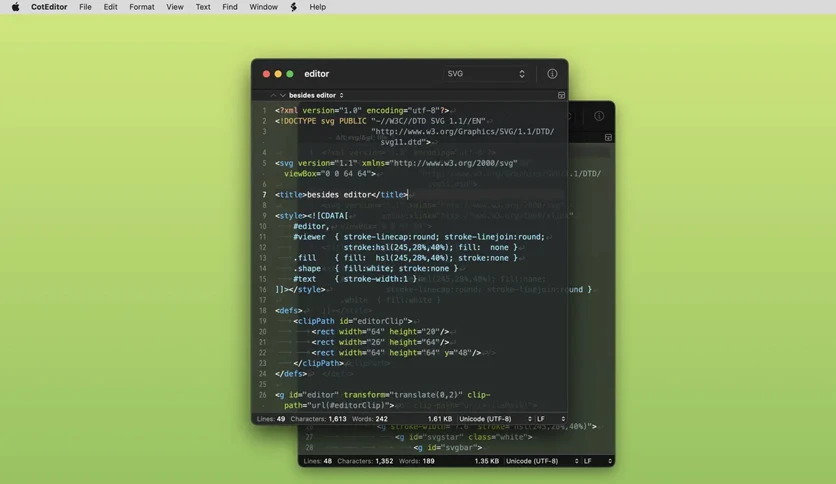
Task: Click the <g id="editor" transform line
Action: click(383, 396)
